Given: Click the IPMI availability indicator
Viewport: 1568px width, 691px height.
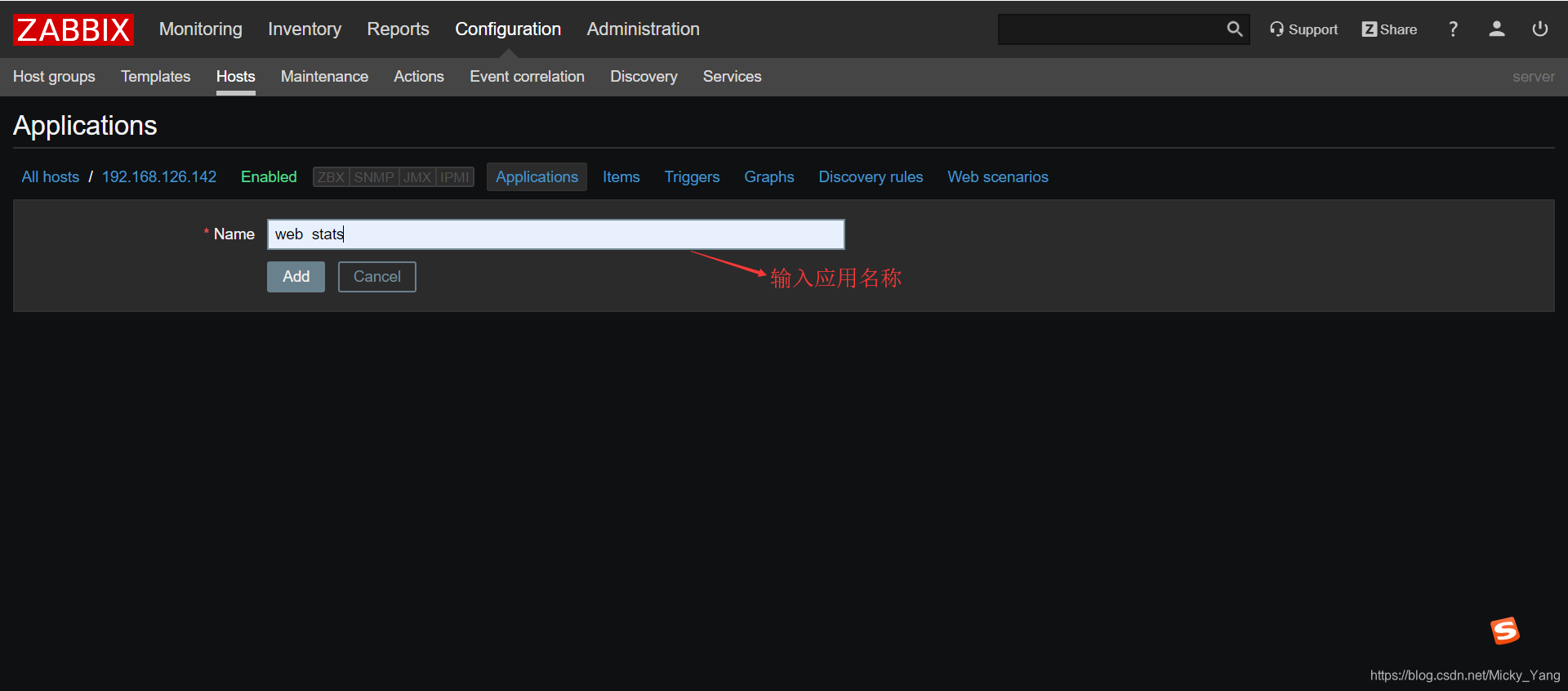Looking at the screenshot, I should tap(455, 177).
